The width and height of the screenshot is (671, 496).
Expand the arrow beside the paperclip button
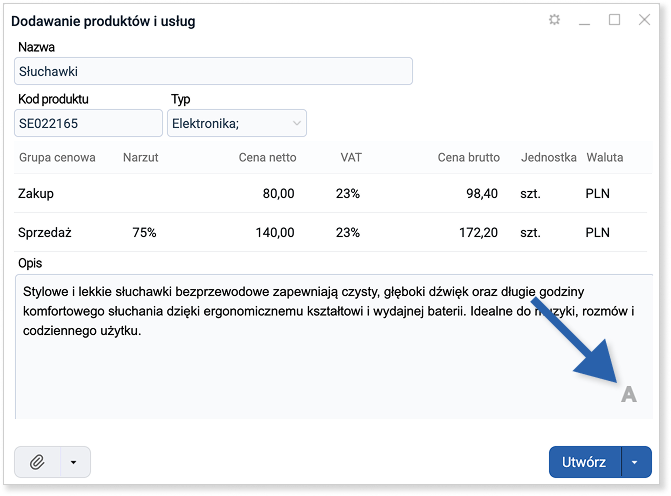point(74,462)
